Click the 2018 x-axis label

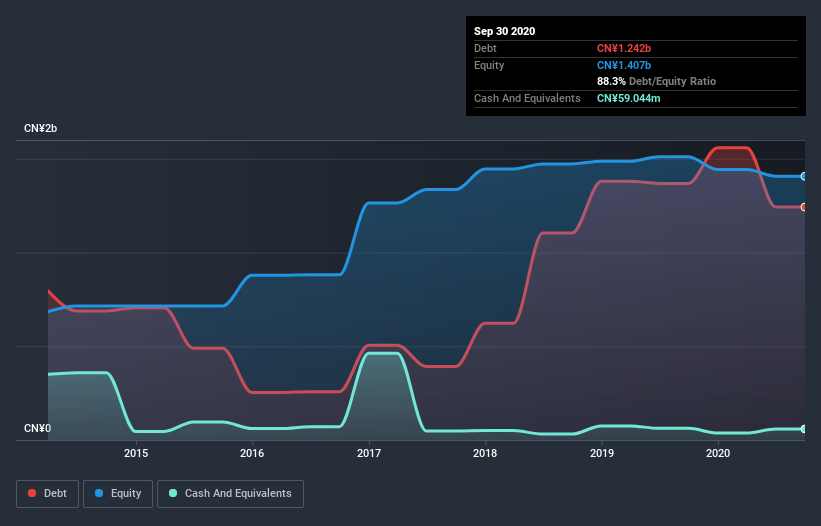pos(485,453)
